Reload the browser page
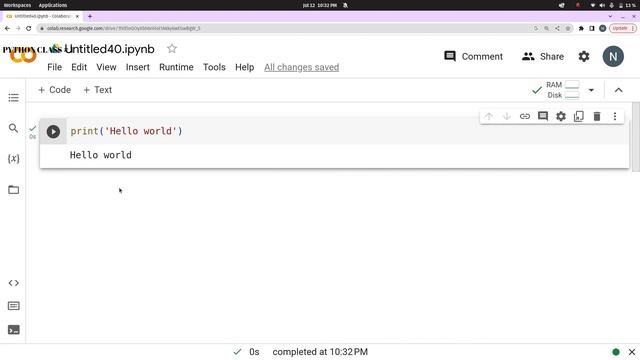 29,28
